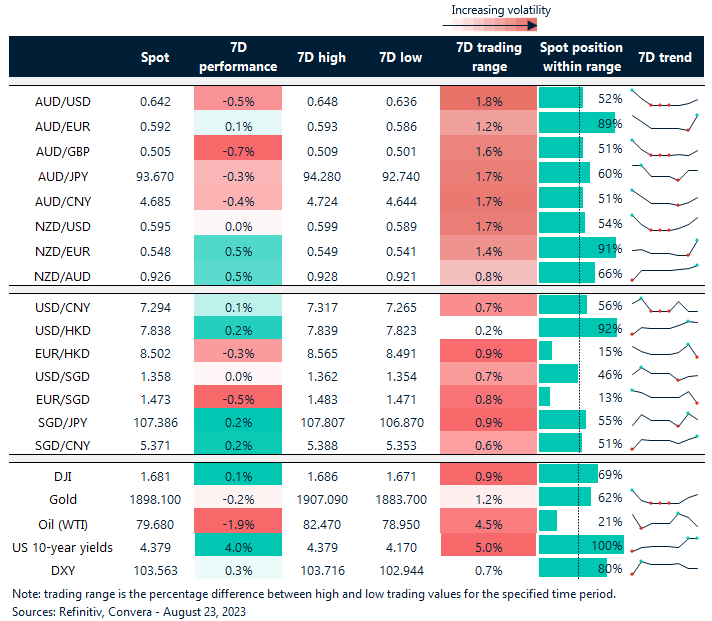The width and height of the screenshot is (712, 621).
Task: Select the Spot position within range header
Action: tap(581, 58)
